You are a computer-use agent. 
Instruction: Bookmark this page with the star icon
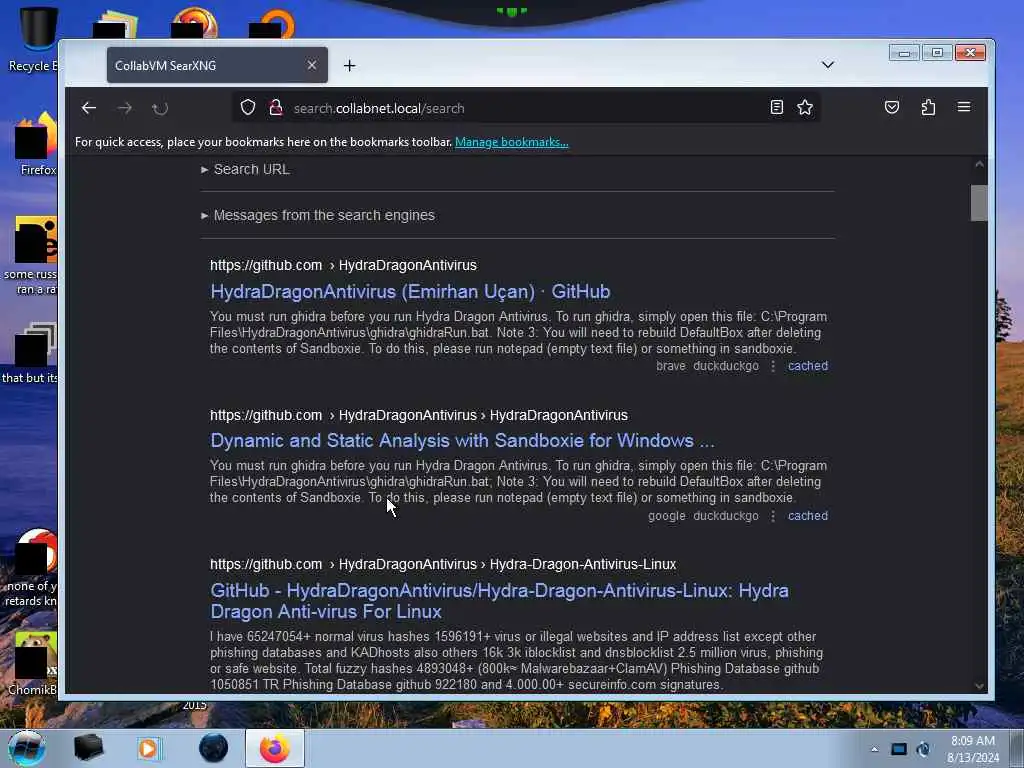[805, 107]
